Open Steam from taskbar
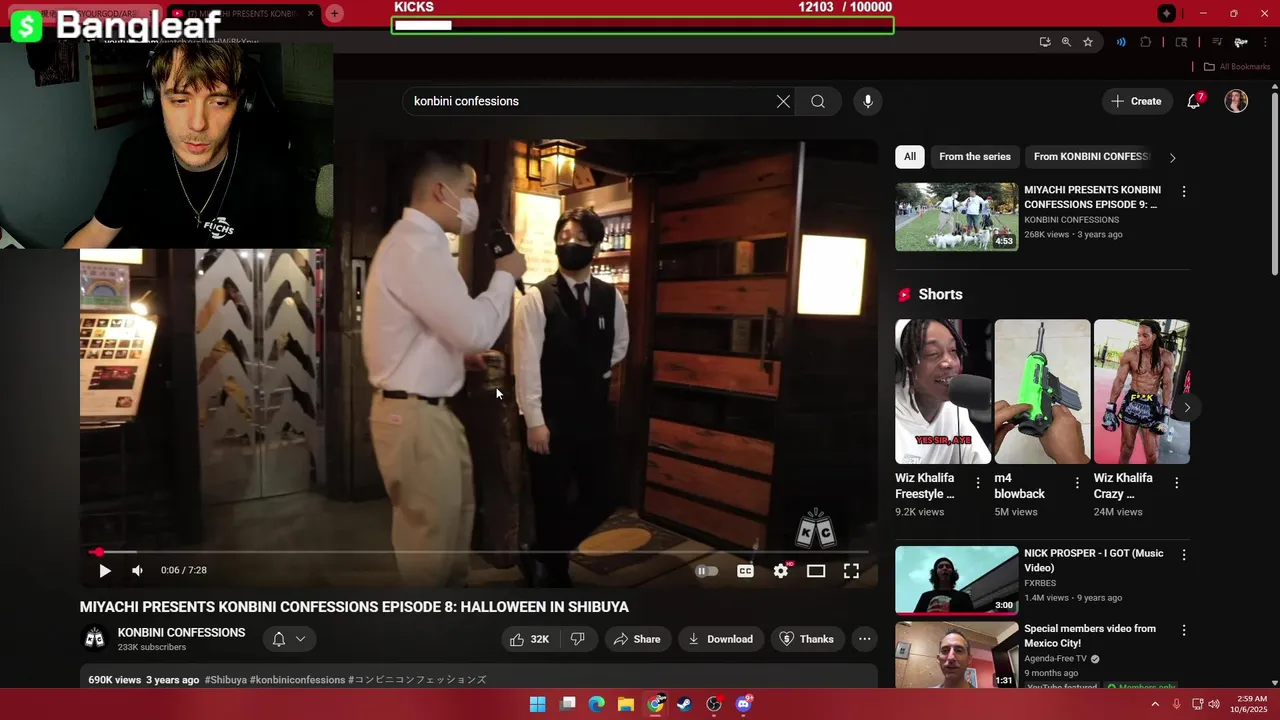1280x720 pixels. (x=684, y=704)
